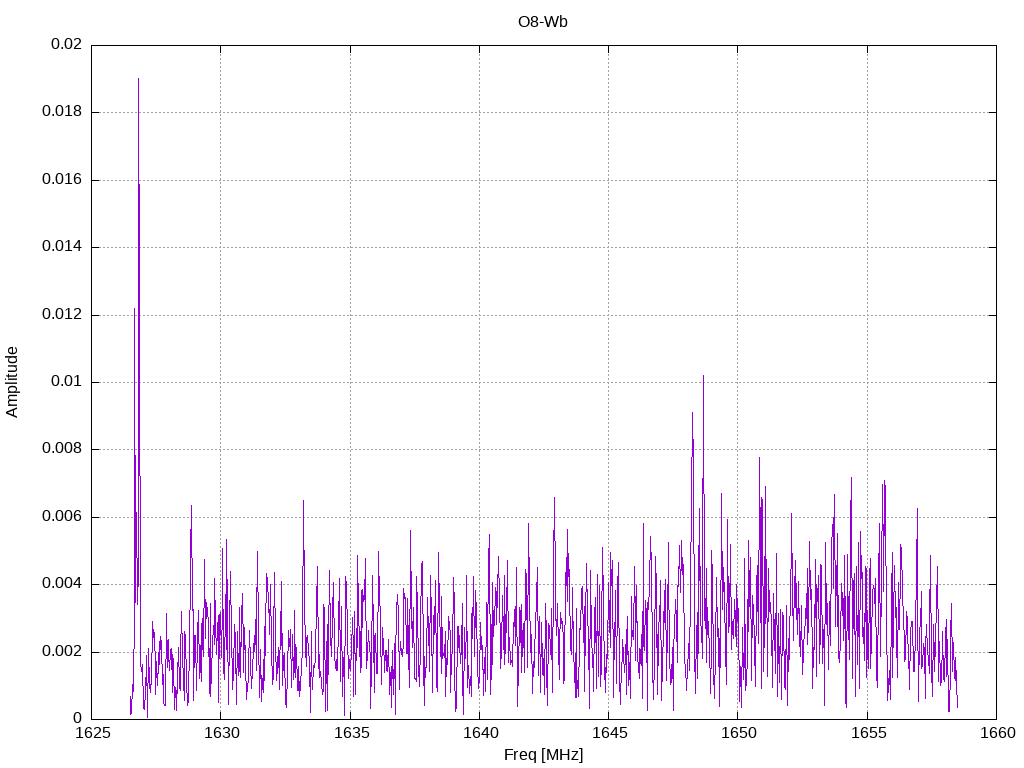
Task: Click the 1635 x-axis tick label
Action: click(350, 734)
